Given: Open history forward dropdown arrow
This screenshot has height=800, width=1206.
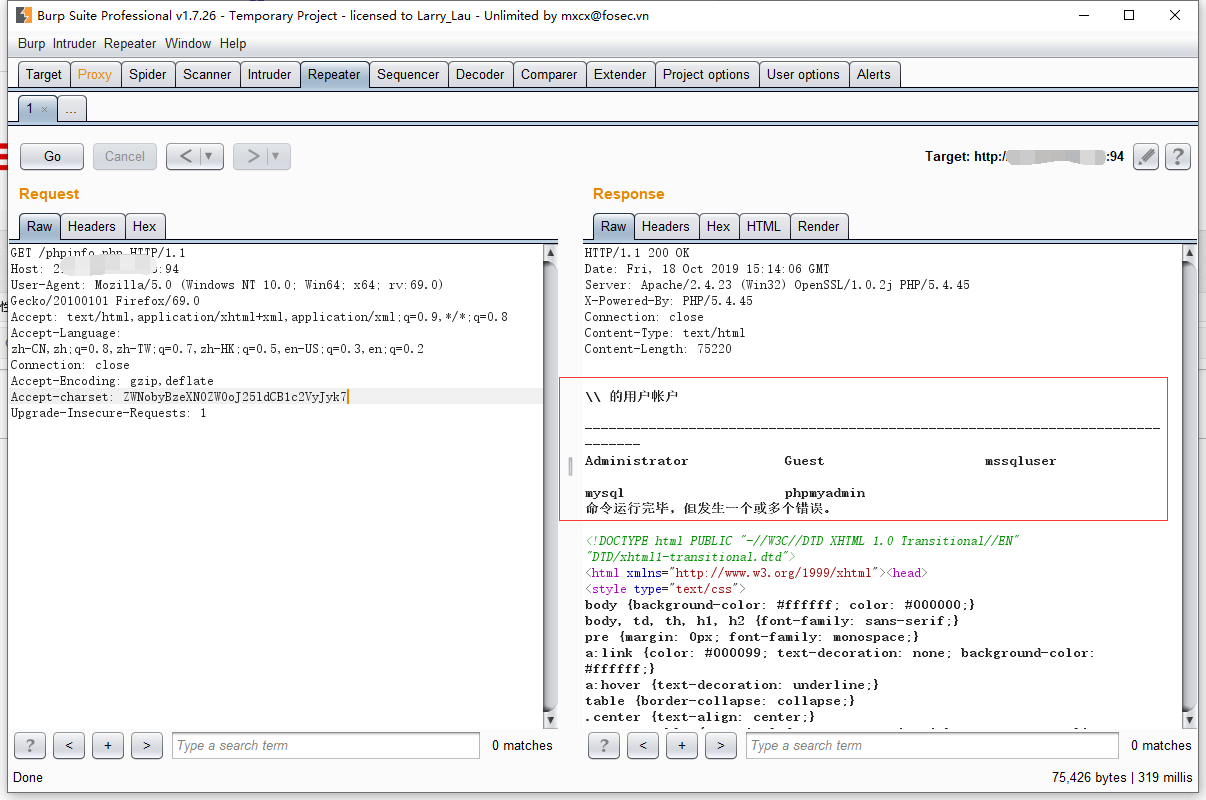Looking at the screenshot, I should click(278, 156).
